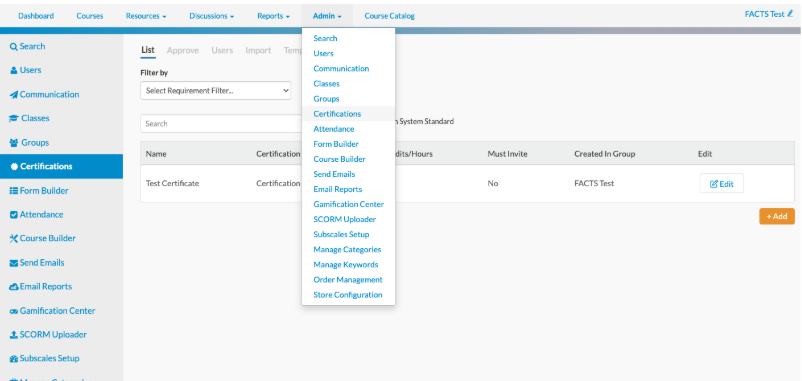Click FACTS Test account link at top right
Screen dimensions: 802x381
point(764,14)
